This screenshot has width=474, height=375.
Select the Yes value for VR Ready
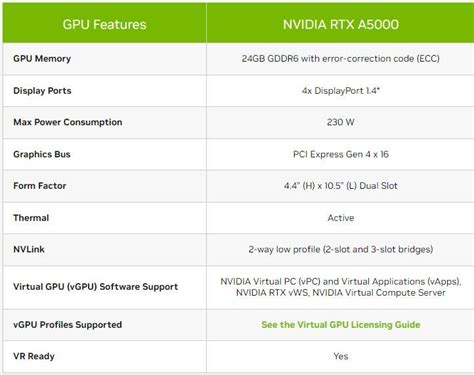coord(341,356)
